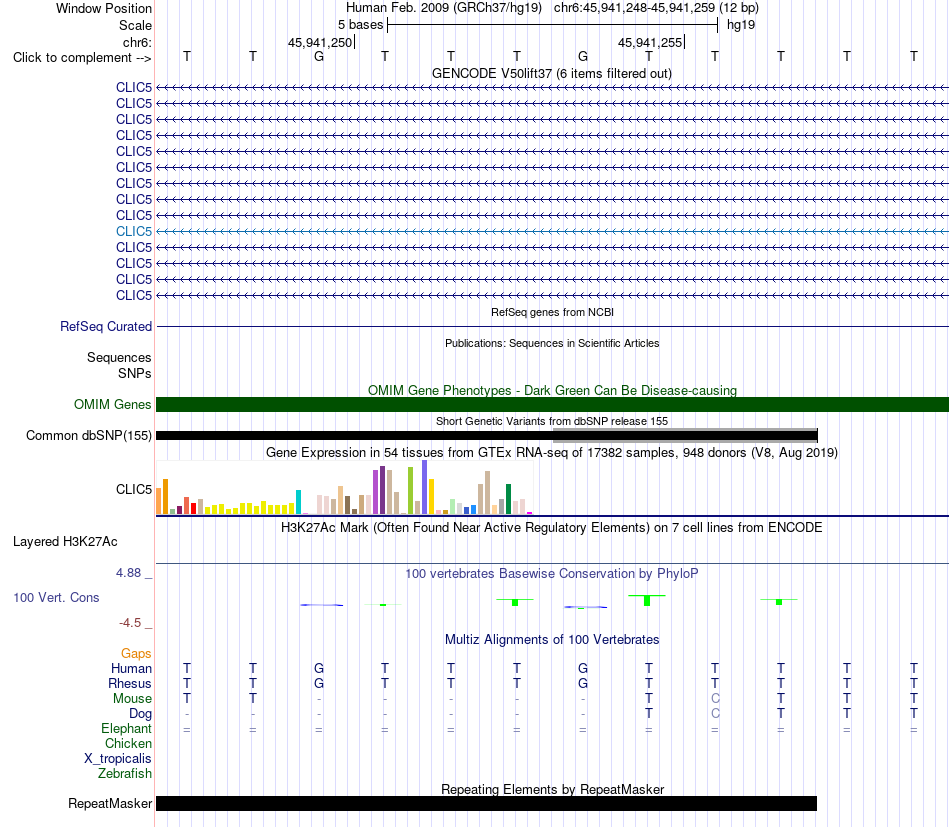Click the hg19 label beside the scale bar
This screenshot has width=950, height=827.
[741, 25]
